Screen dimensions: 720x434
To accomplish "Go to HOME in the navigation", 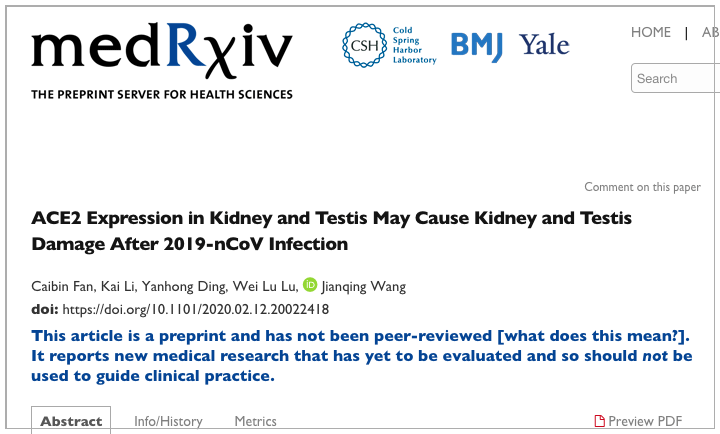I will coord(651,32).
